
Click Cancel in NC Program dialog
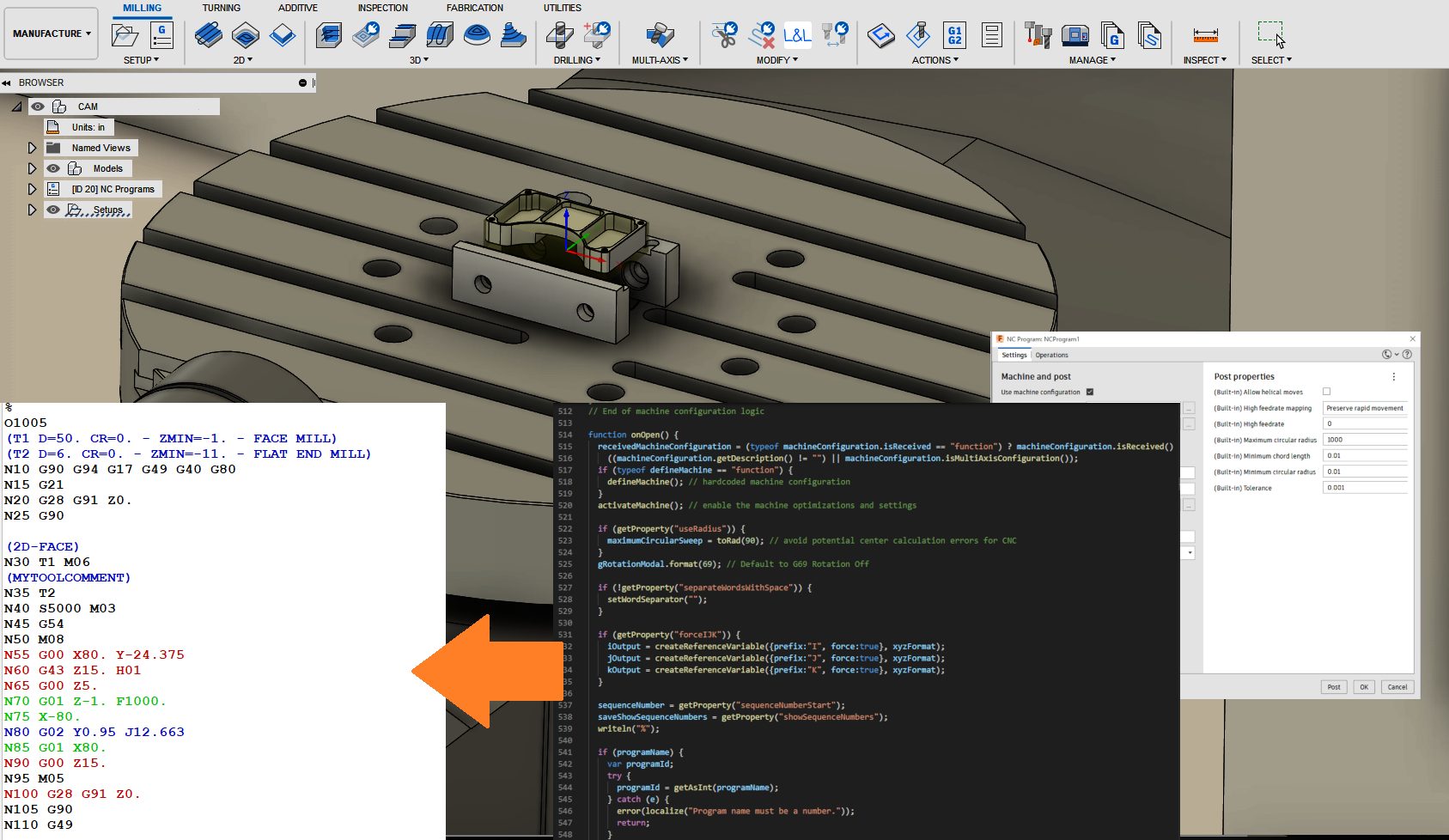(x=1397, y=687)
